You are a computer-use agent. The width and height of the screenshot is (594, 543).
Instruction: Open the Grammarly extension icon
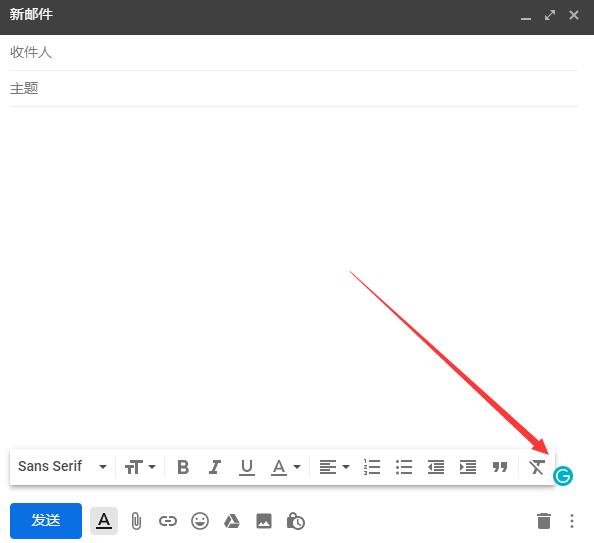pos(563,476)
